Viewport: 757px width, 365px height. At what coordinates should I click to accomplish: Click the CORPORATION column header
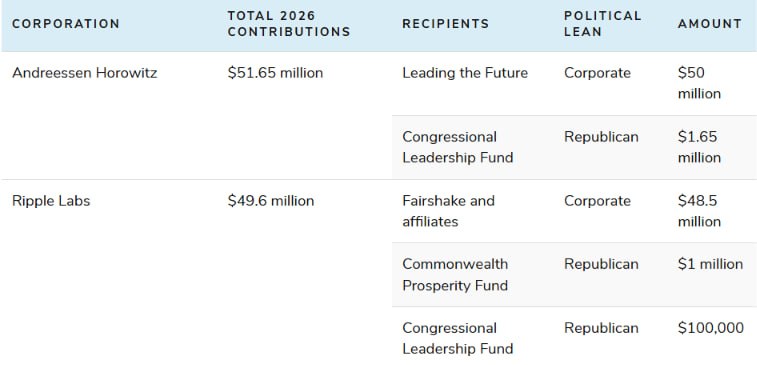coord(66,24)
